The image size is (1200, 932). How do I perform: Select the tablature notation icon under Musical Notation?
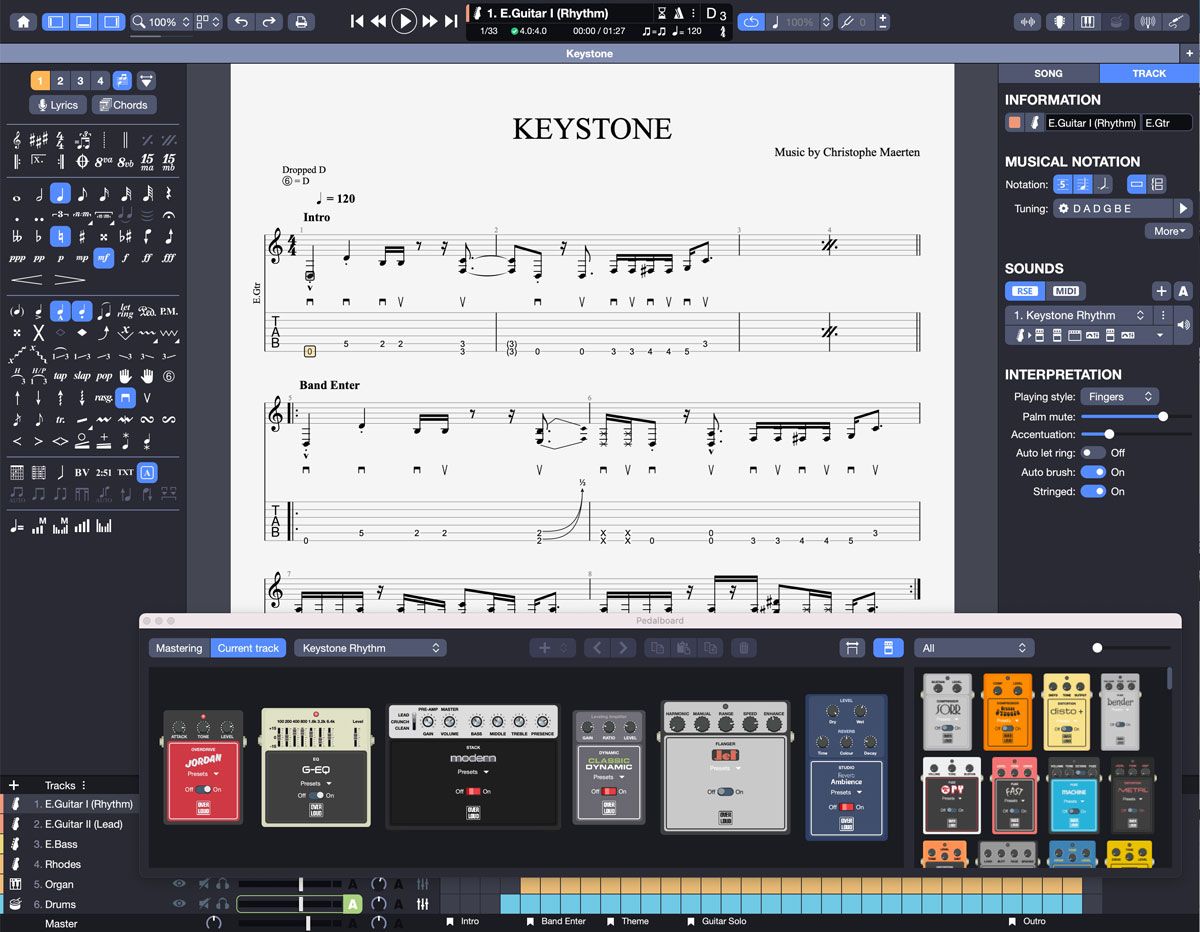pos(1062,186)
